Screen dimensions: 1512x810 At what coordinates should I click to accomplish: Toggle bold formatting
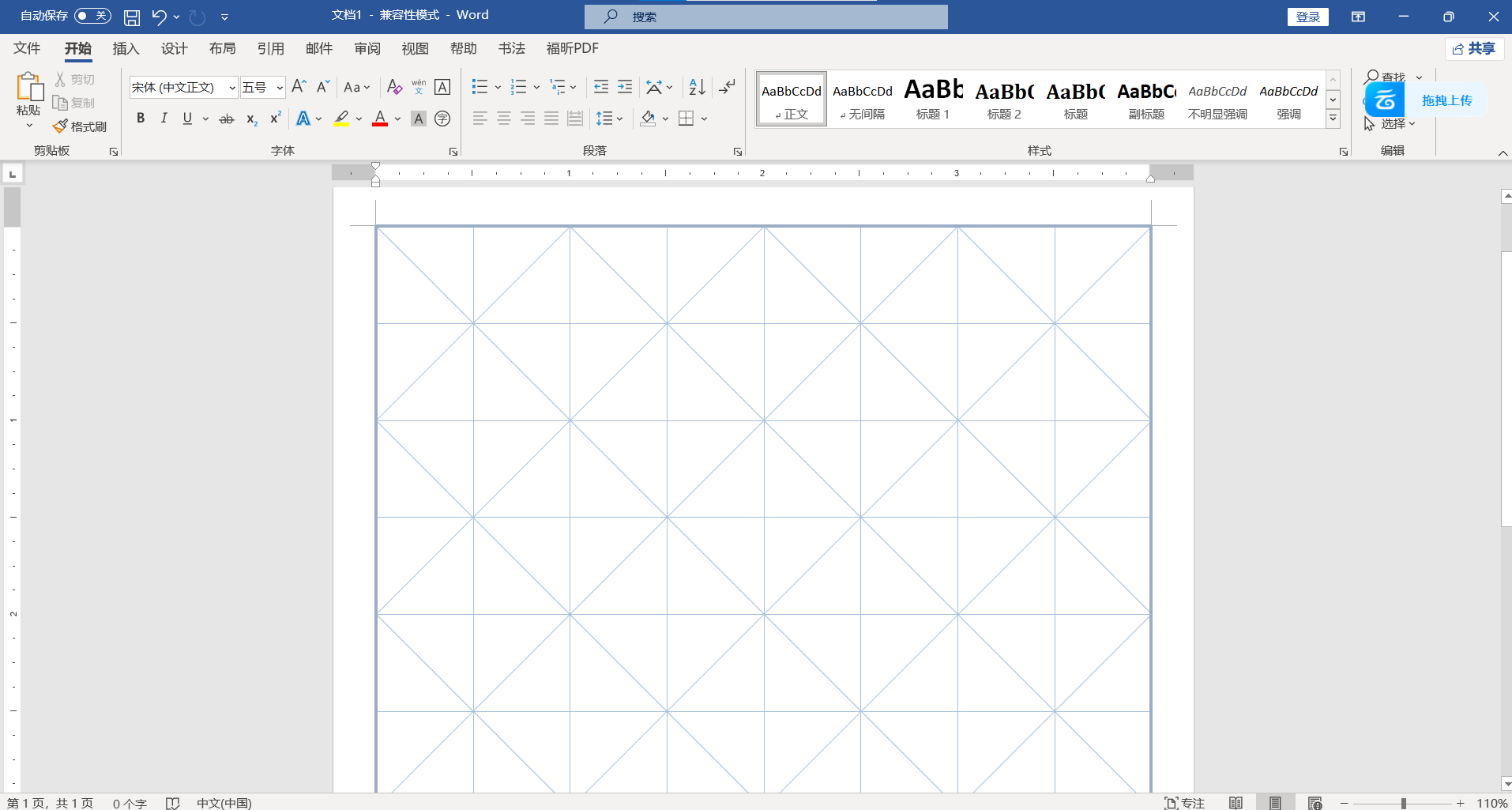(141, 119)
